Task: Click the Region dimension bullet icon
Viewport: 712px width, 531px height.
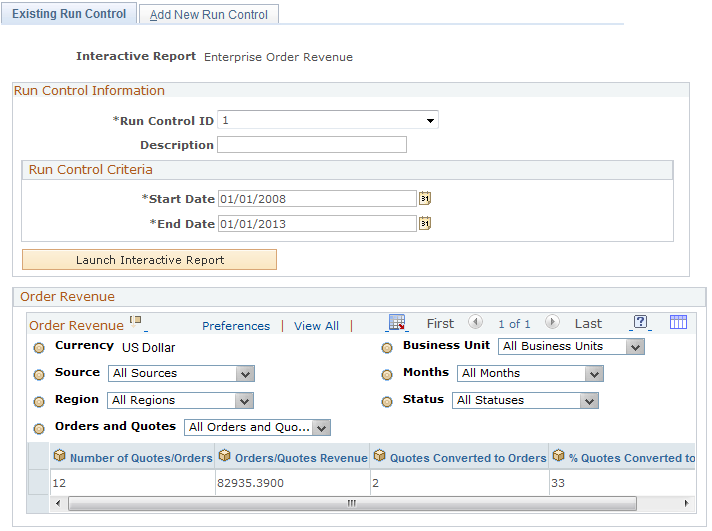Action: pos(39,402)
